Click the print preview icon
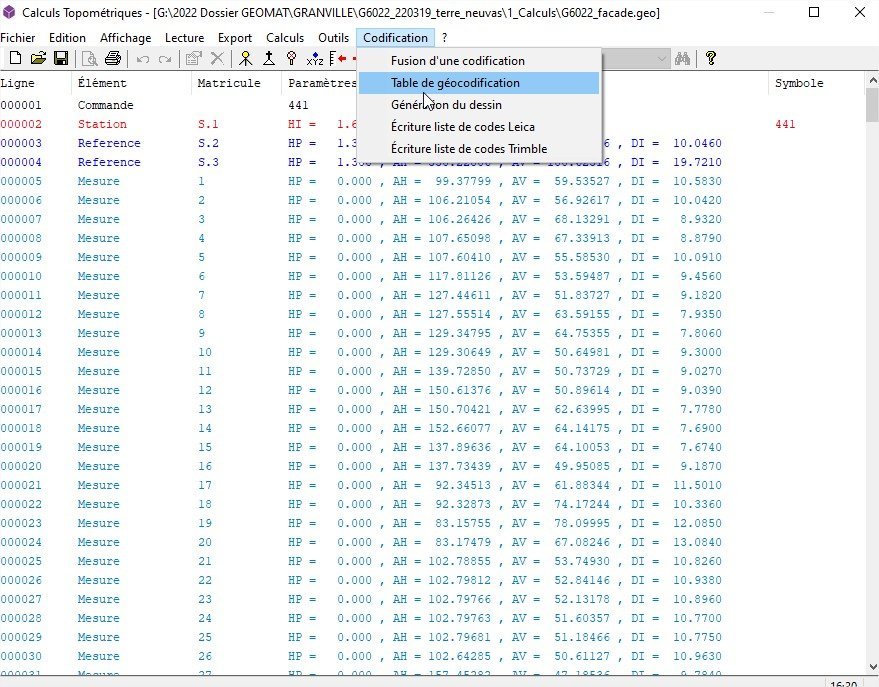This screenshot has width=879, height=687. tap(90, 58)
